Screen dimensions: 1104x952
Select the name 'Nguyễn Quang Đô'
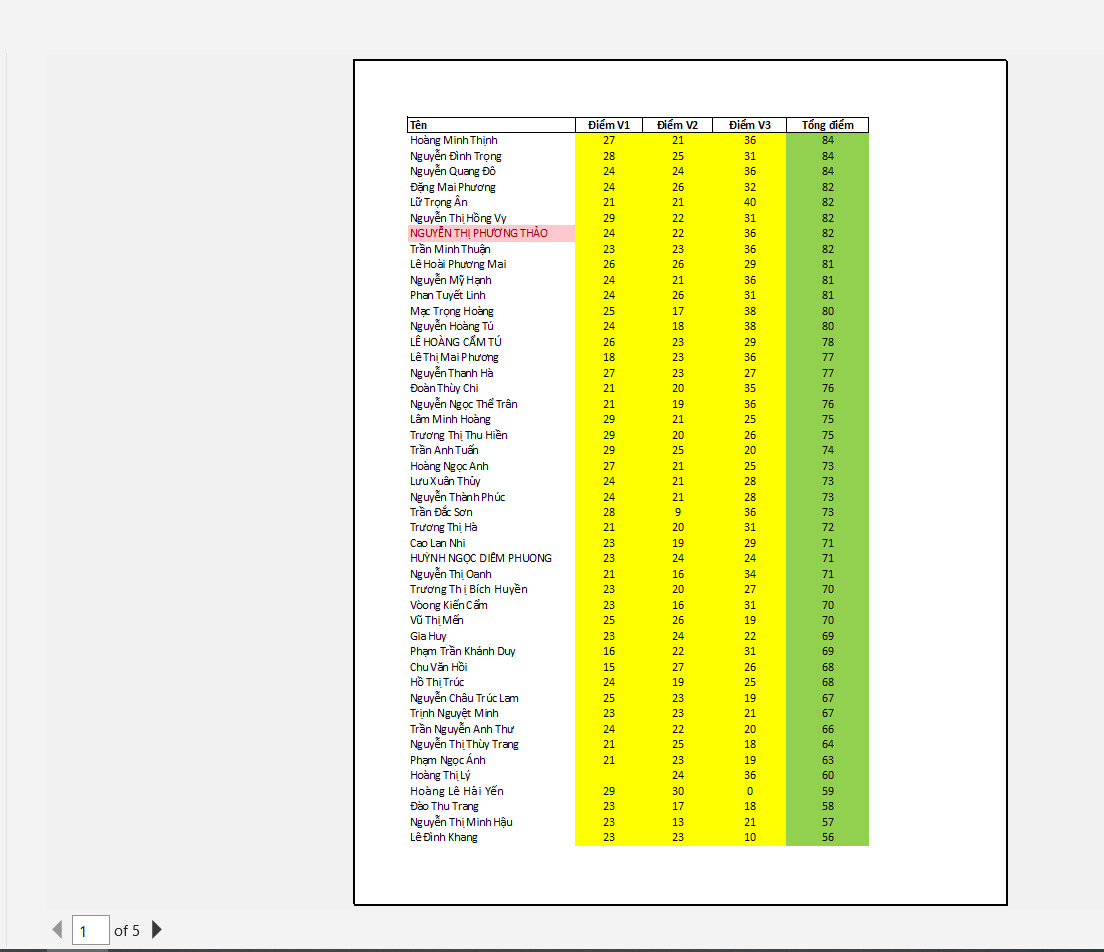[453, 171]
